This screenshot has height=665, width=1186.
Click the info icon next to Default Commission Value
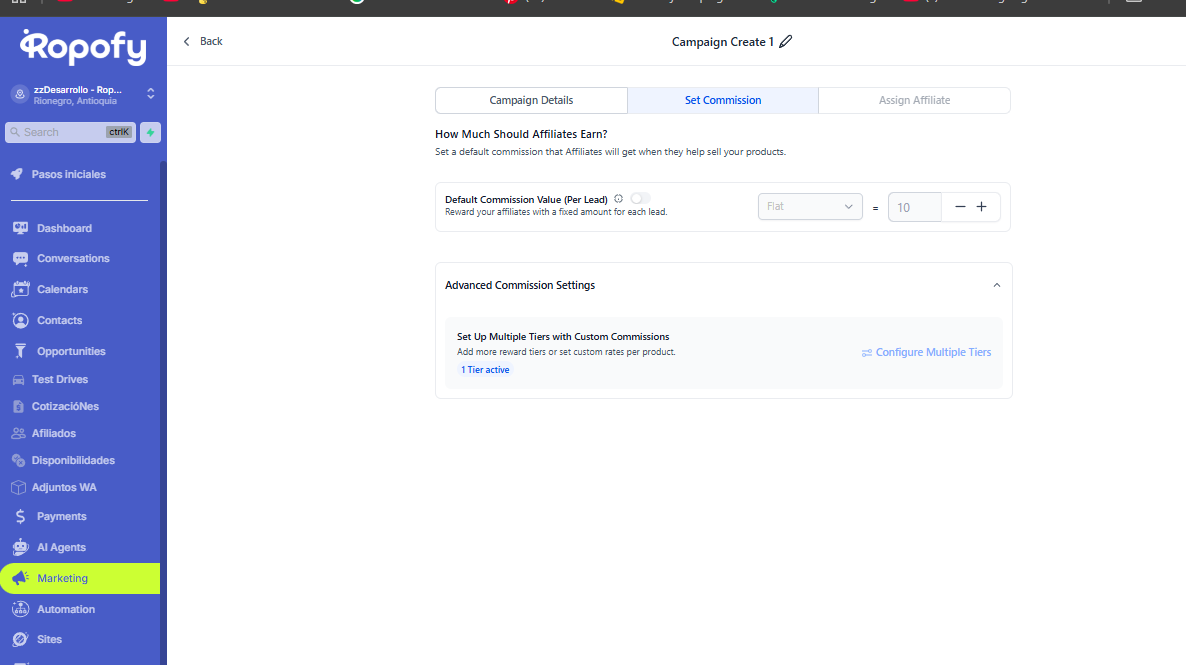[619, 199]
